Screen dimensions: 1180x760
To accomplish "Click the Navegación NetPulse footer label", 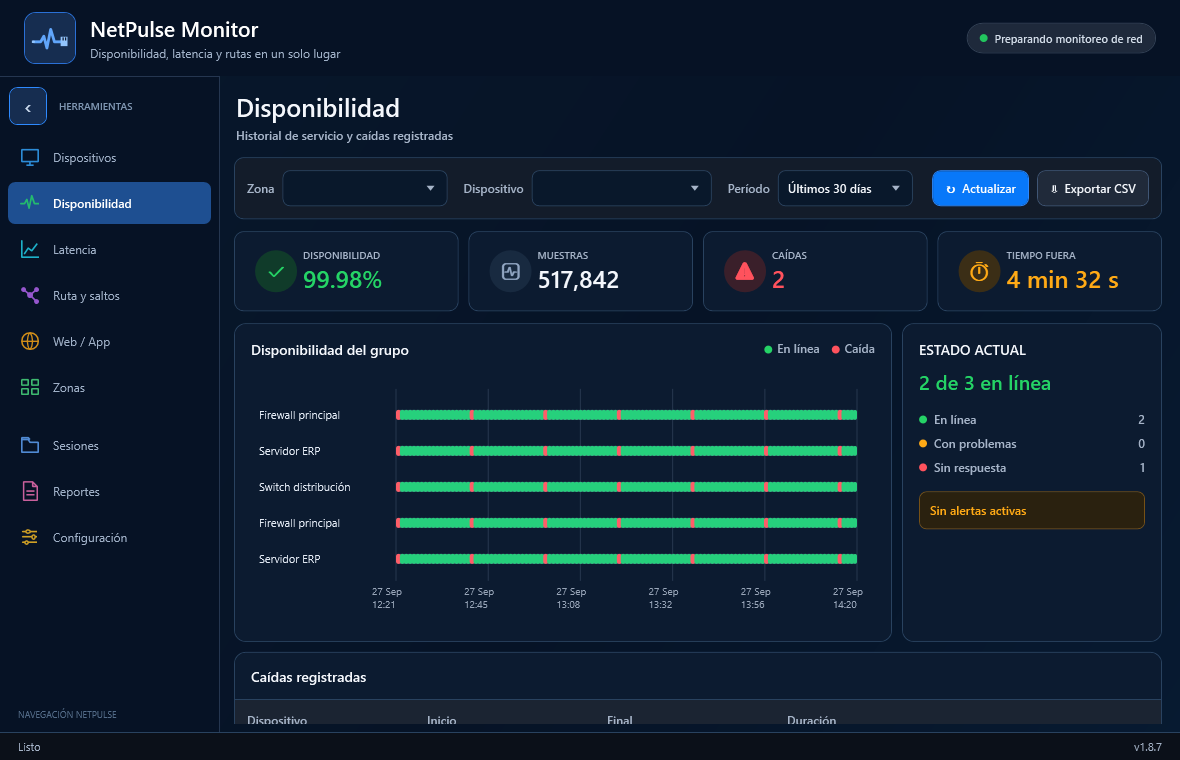I will click(67, 714).
